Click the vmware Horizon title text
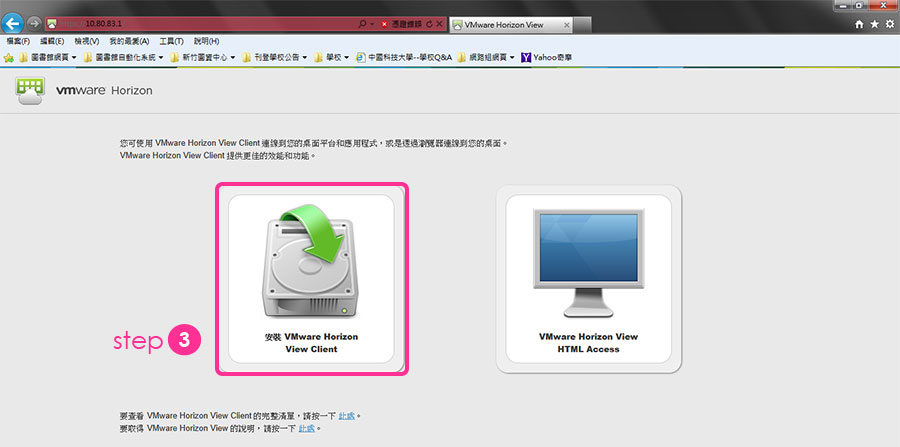 [x=104, y=91]
